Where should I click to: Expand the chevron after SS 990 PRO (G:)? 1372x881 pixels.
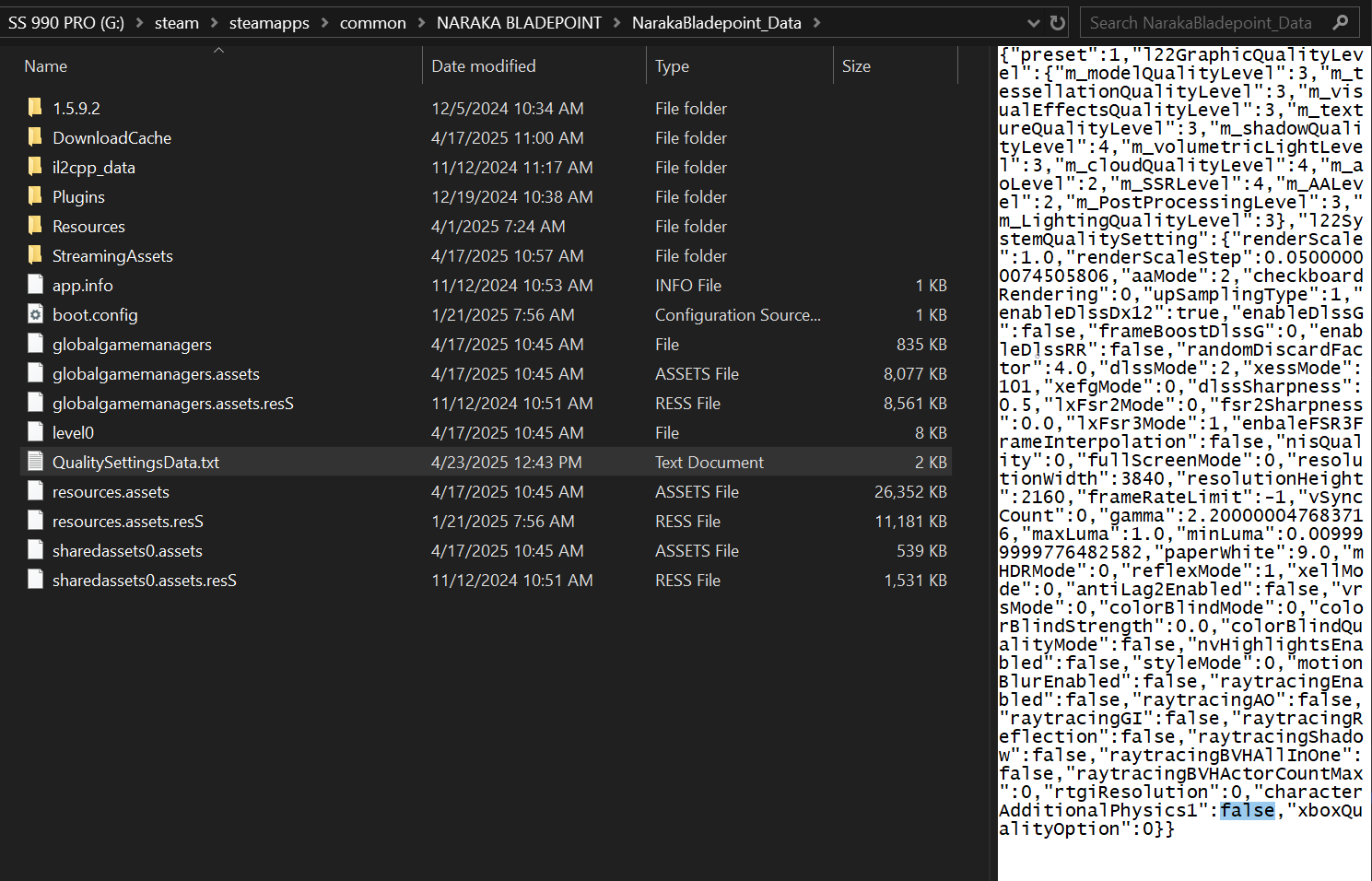pos(140,23)
